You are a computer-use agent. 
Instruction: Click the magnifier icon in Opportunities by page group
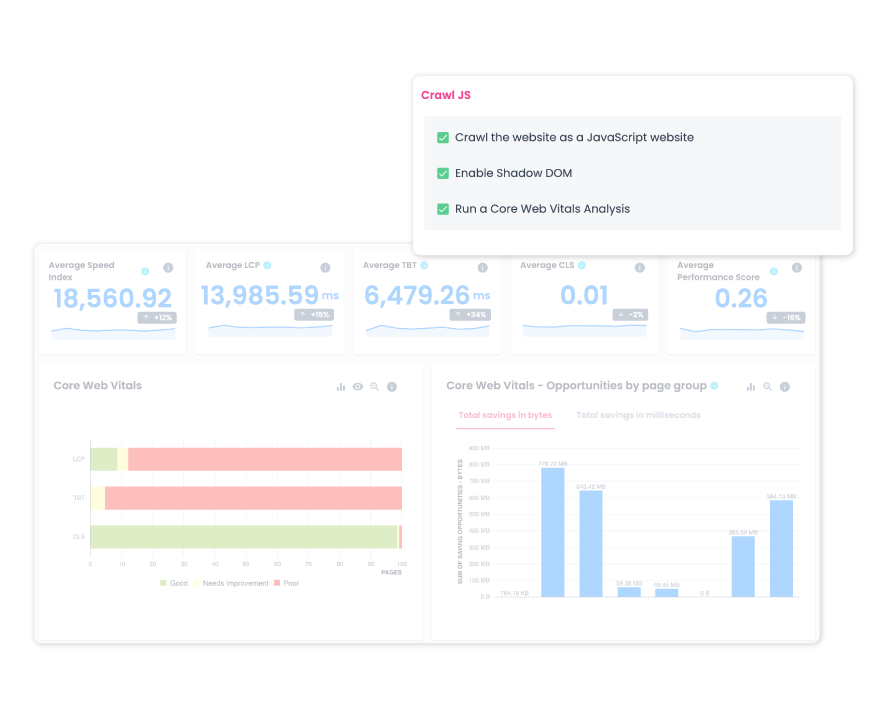(x=768, y=387)
